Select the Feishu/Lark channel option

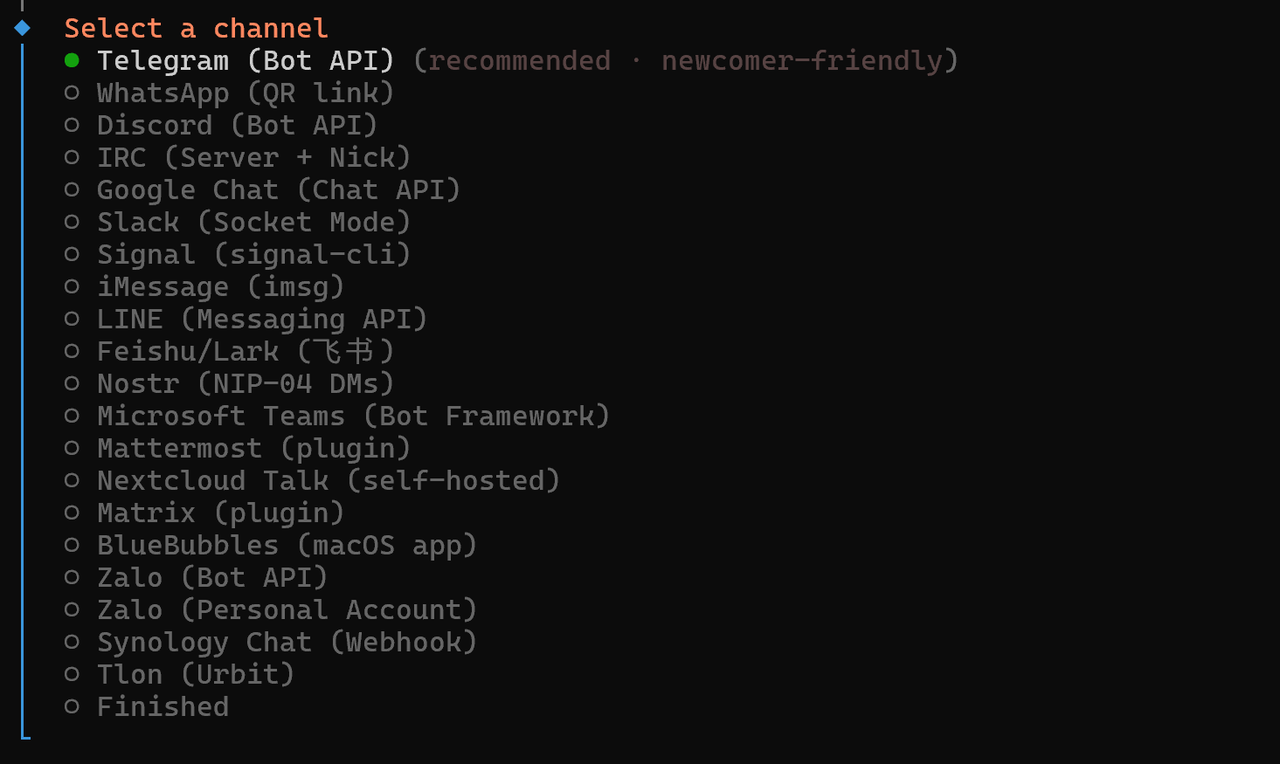[72, 352]
